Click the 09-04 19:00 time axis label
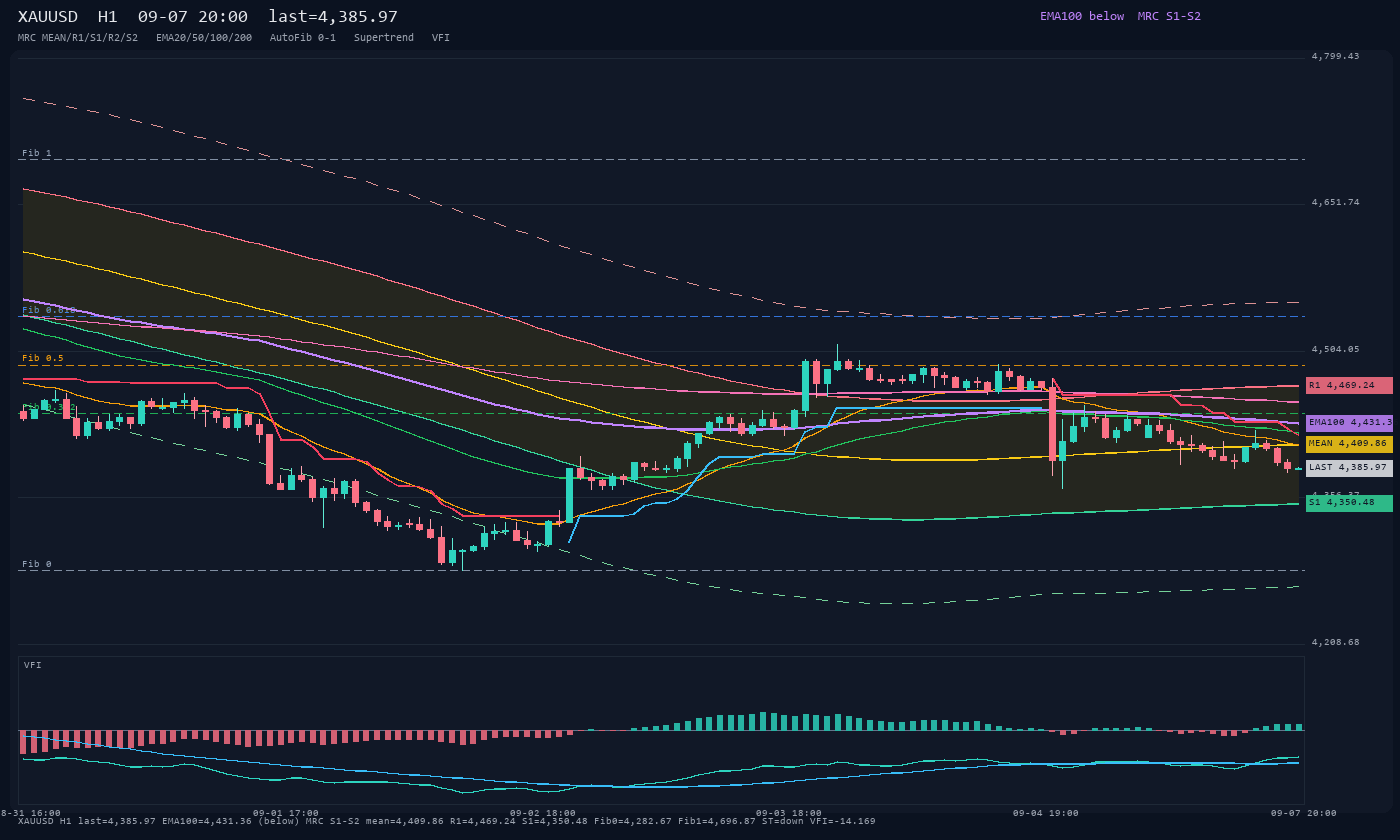The height and width of the screenshot is (840, 1400). (1045, 813)
